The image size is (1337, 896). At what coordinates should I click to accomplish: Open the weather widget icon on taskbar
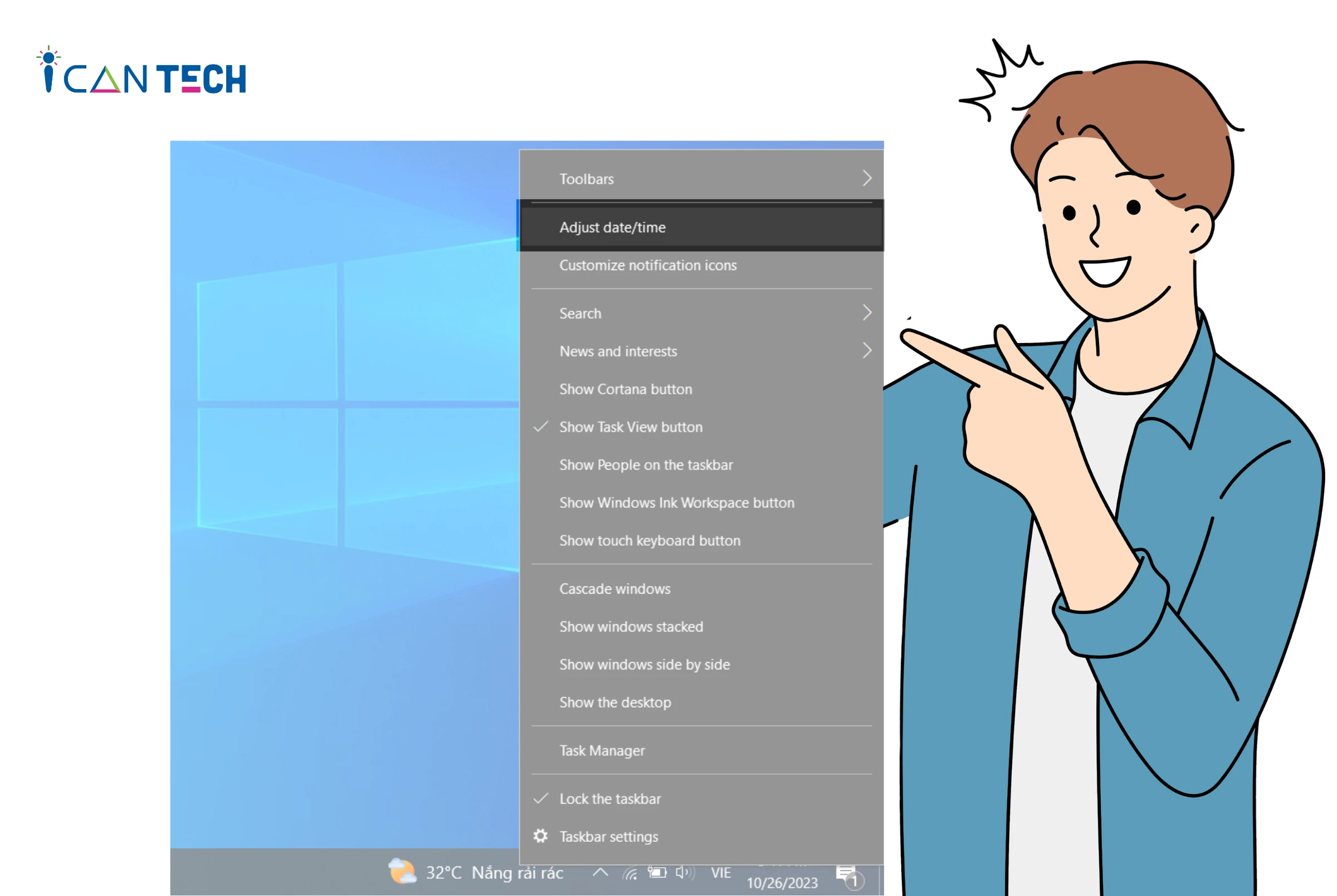(x=402, y=871)
